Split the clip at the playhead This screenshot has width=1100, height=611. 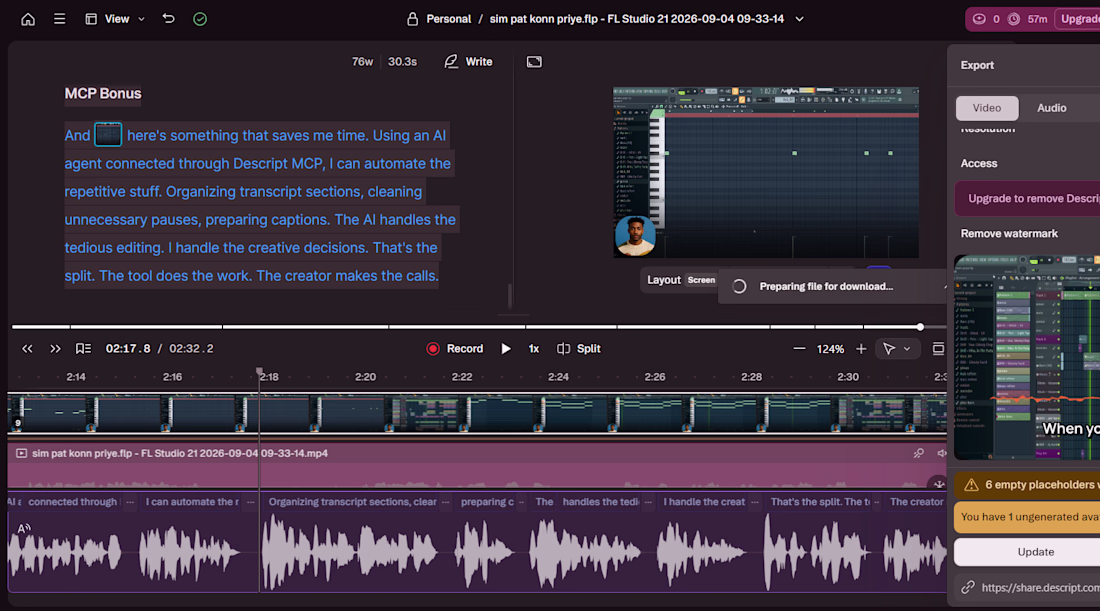pyautogui.click(x=579, y=349)
